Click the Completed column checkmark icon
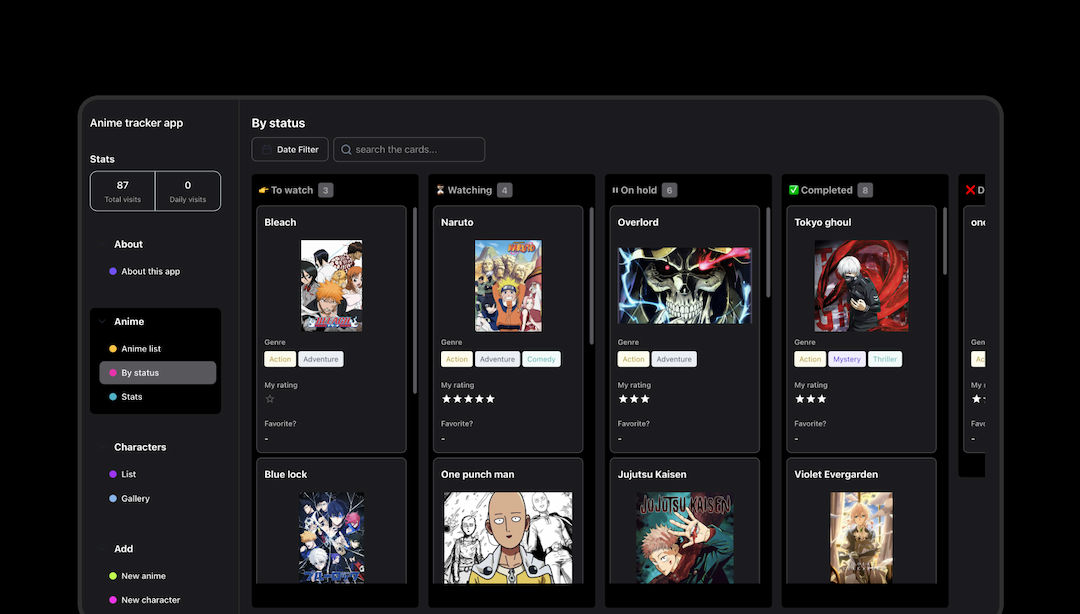This screenshot has height=614, width=1080. (x=794, y=189)
